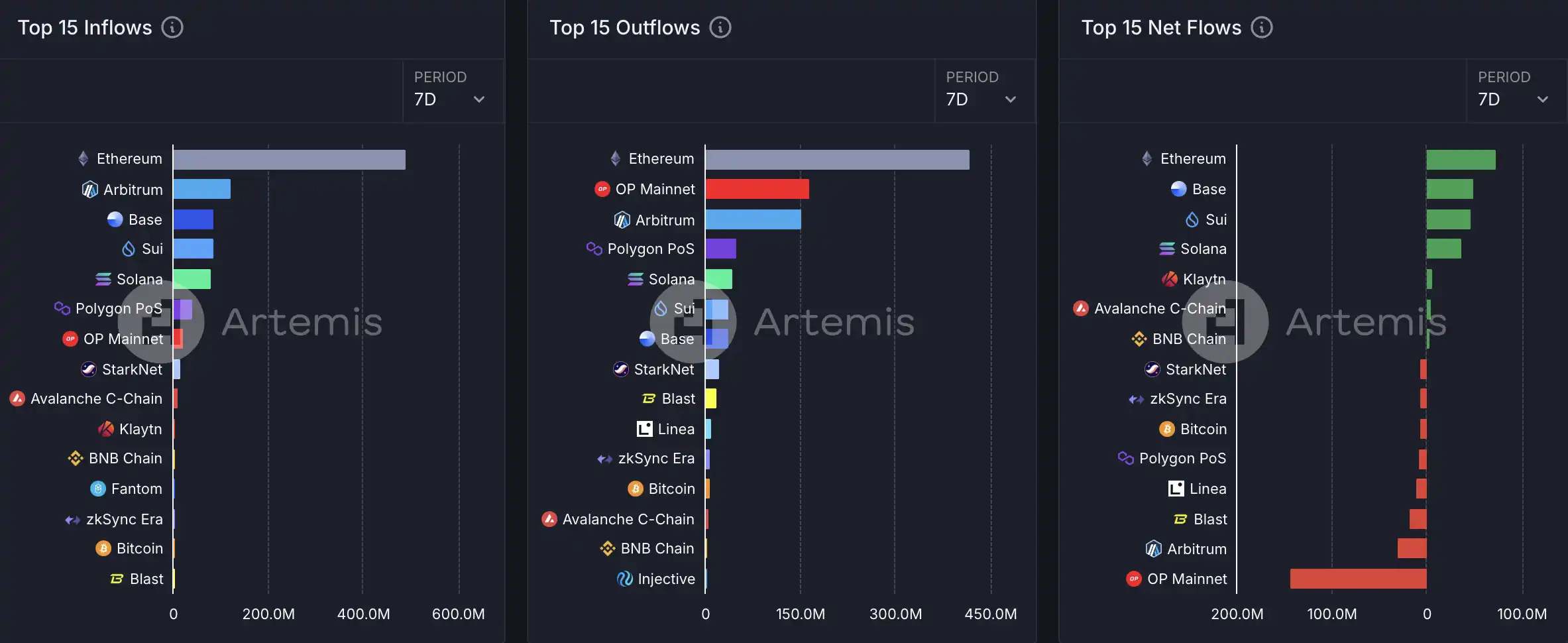The image size is (1568, 643).
Task: Select the red OP Mainnet outflow bar
Action: click(757, 189)
